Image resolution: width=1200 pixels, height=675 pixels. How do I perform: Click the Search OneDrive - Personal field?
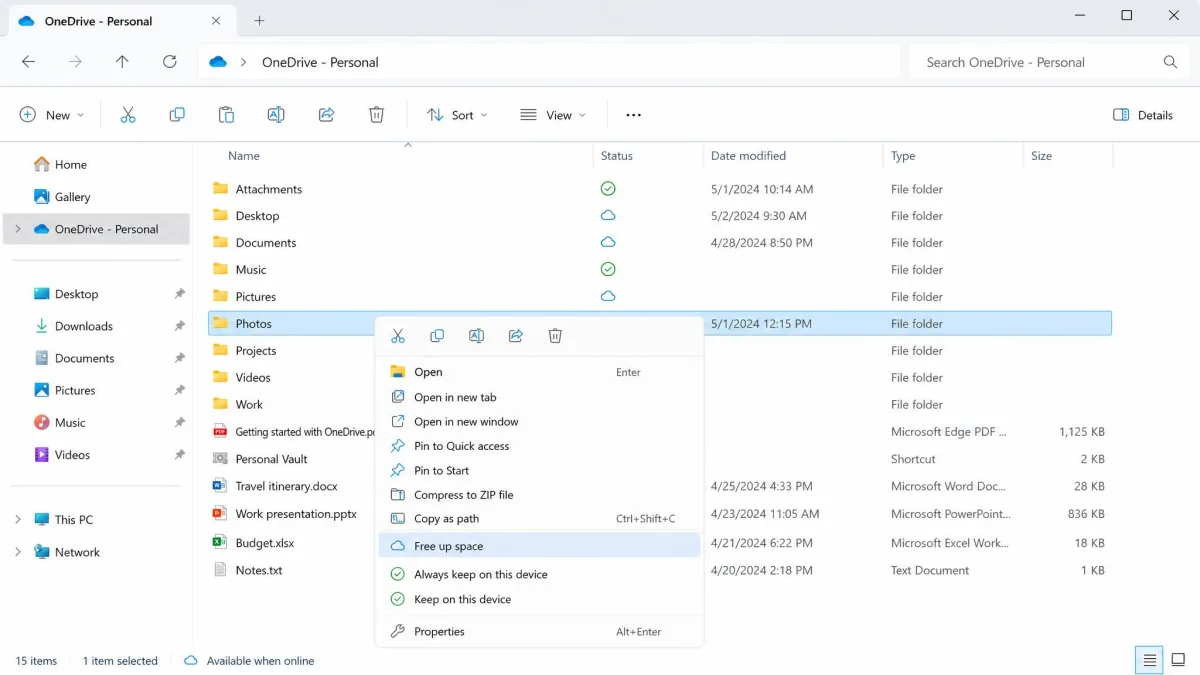tap(1050, 62)
